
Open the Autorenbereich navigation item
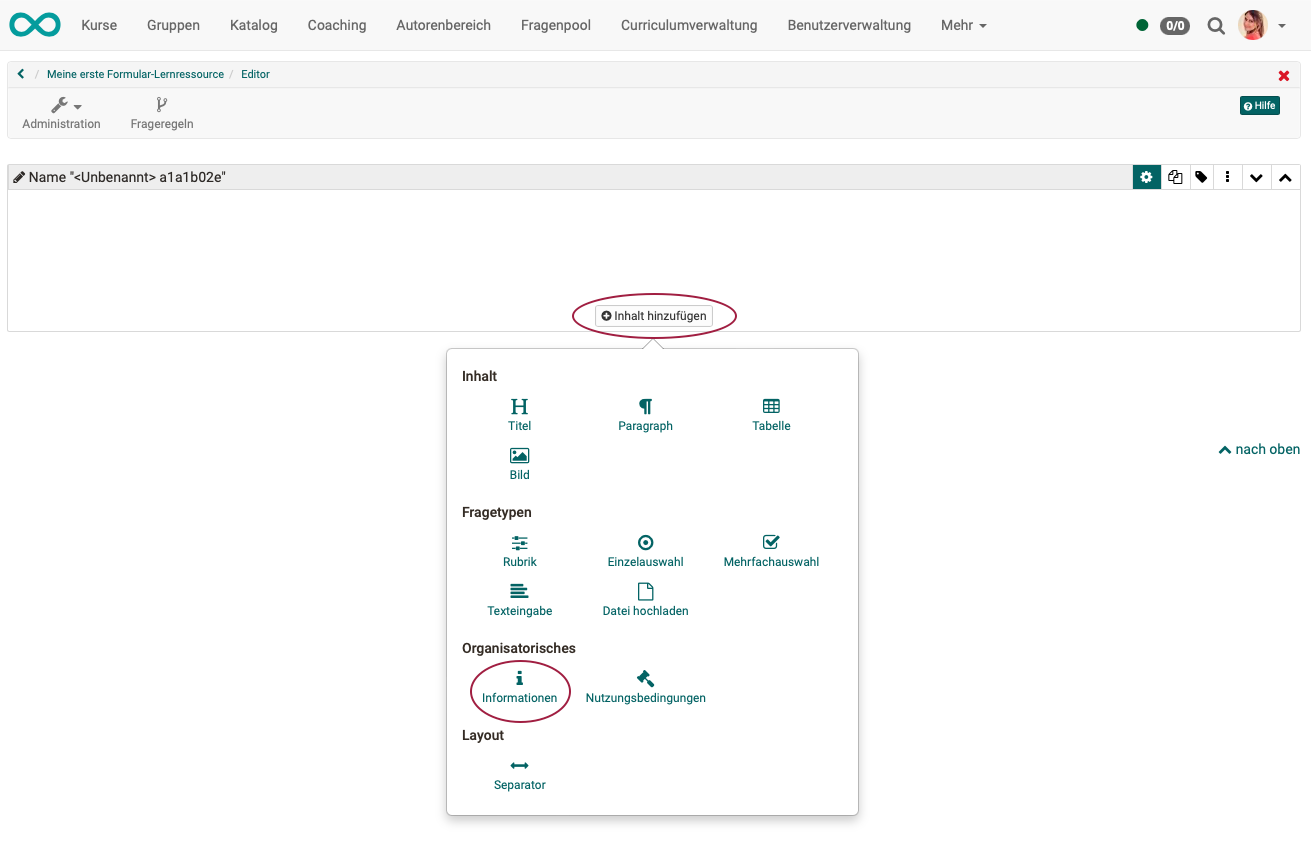point(443,25)
